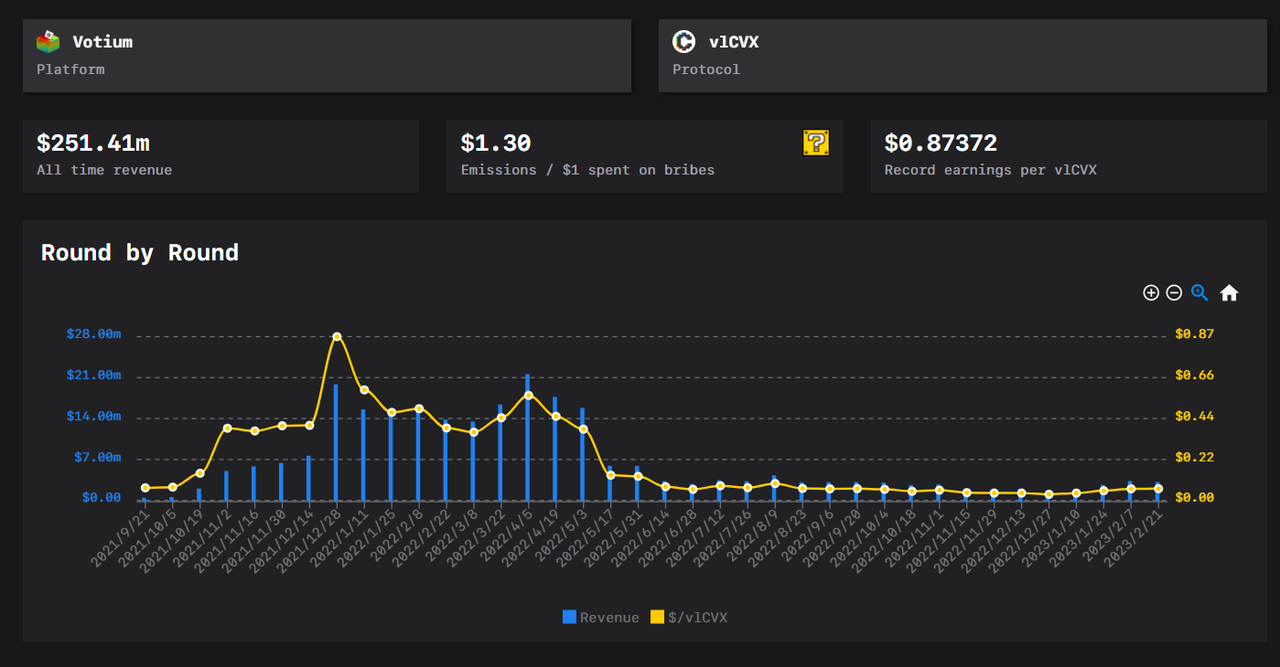
Task: Click the last data point at 2023/2/21
Action: [x=1158, y=489]
